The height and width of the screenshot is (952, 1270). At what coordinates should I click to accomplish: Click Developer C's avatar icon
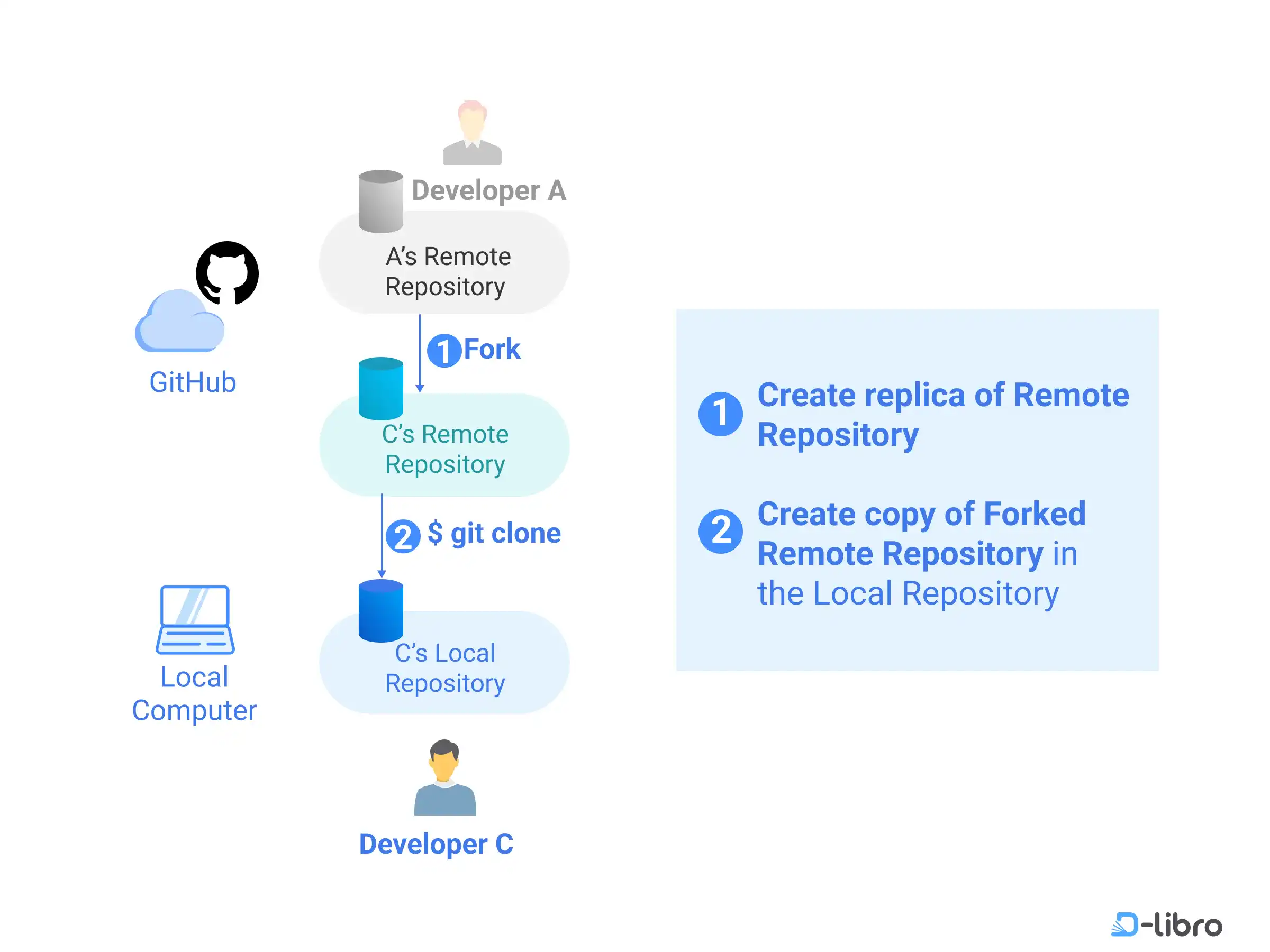coord(445,777)
